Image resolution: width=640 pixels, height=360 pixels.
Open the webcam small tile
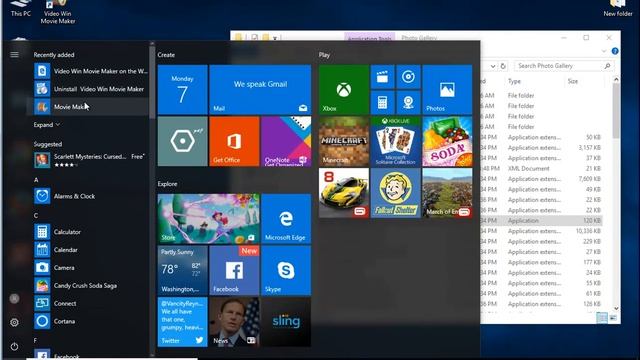(x=408, y=102)
